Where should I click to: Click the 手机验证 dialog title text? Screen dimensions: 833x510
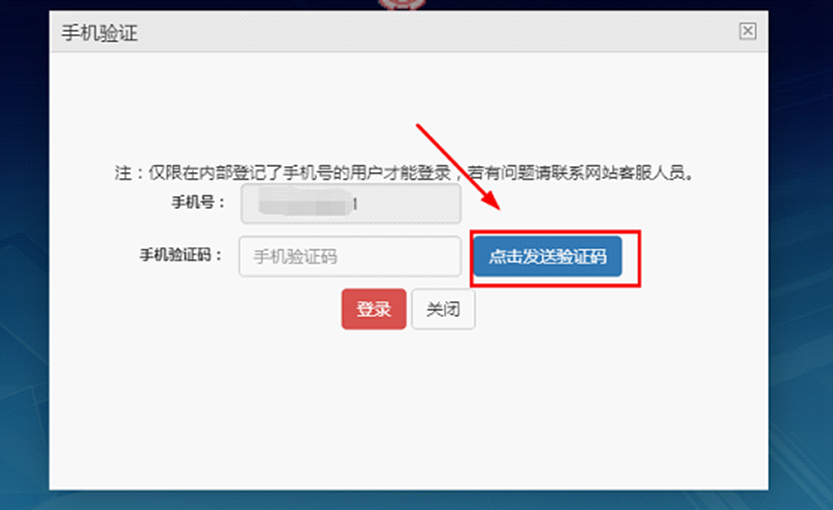point(99,33)
